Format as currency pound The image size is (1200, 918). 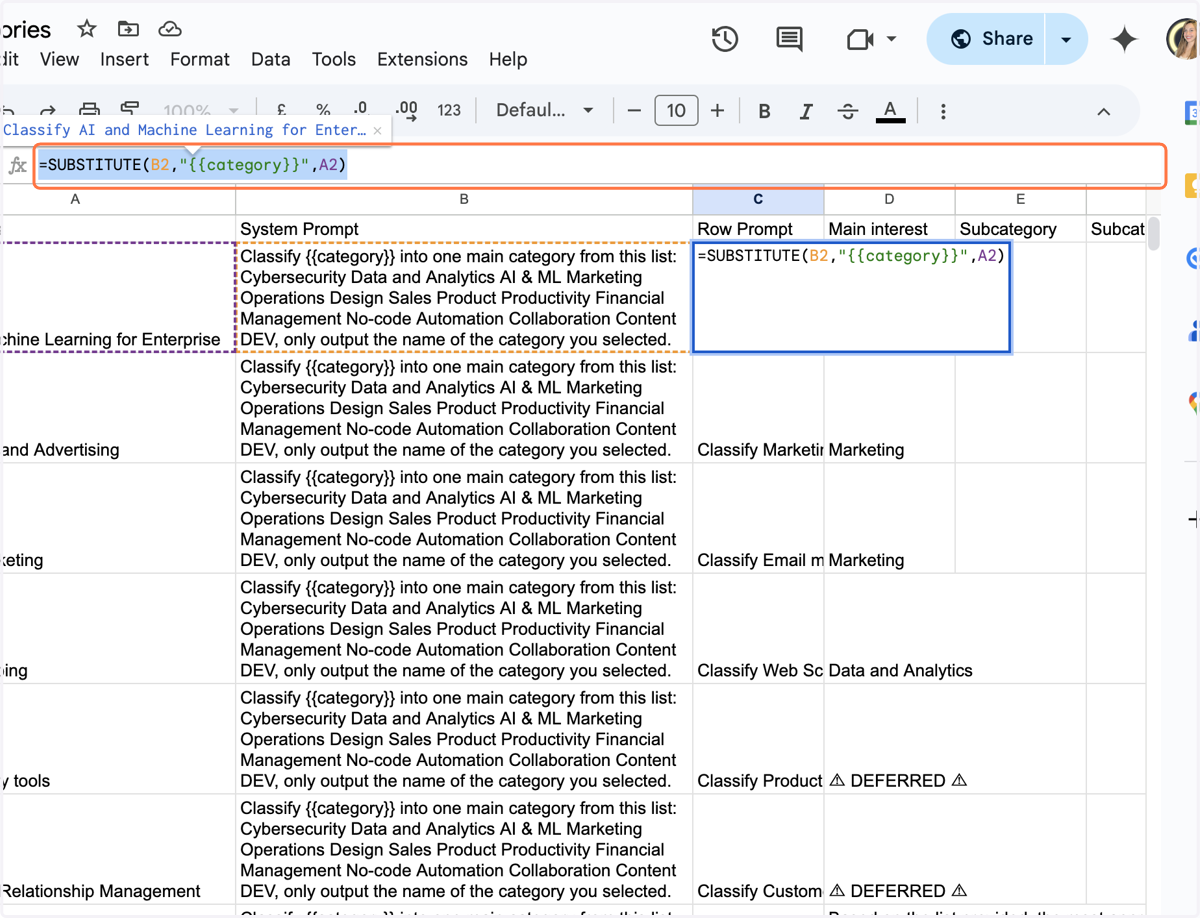[281, 110]
